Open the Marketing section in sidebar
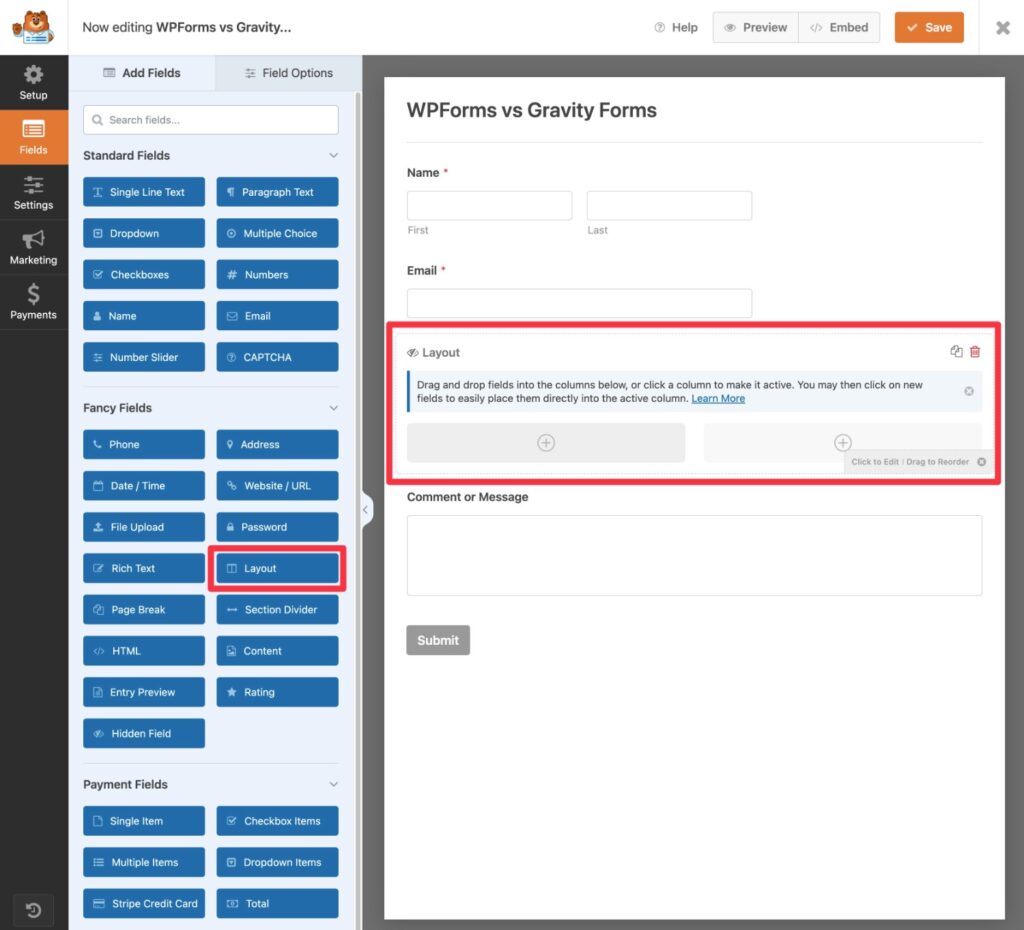The image size is (1024, 930). point(34,246)
